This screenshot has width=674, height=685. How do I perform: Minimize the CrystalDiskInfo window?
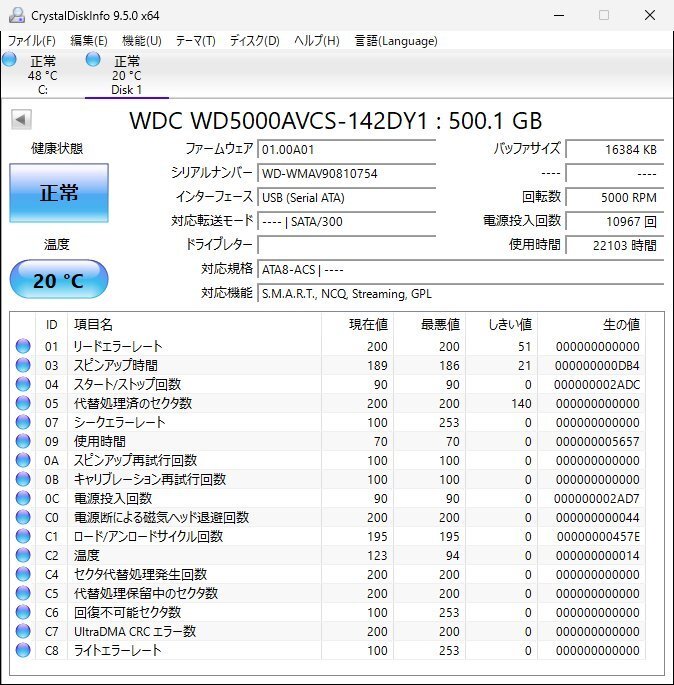pyautogui.click(x=559, y=15)
